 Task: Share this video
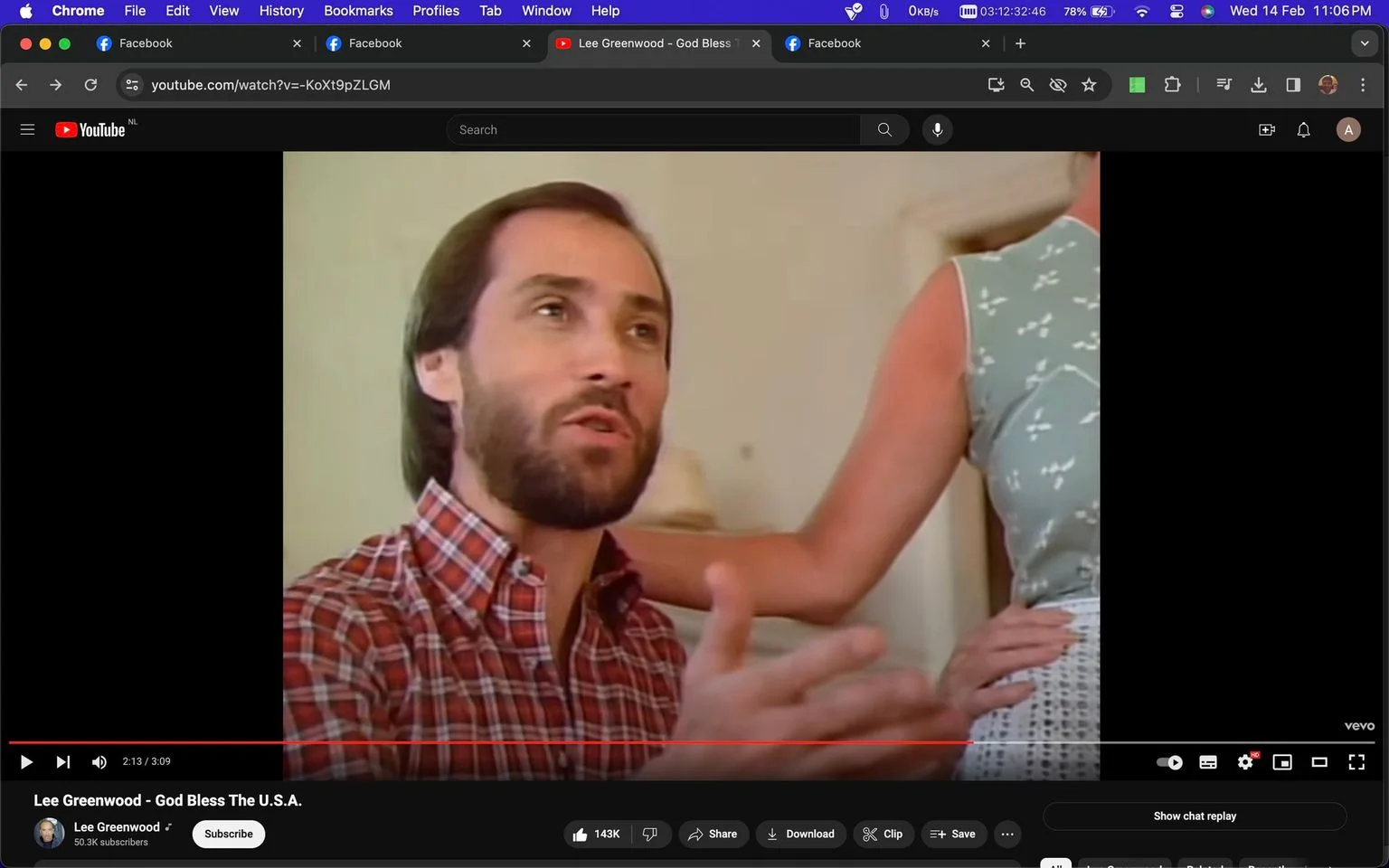pyautogui.click(x=713, y=834)
